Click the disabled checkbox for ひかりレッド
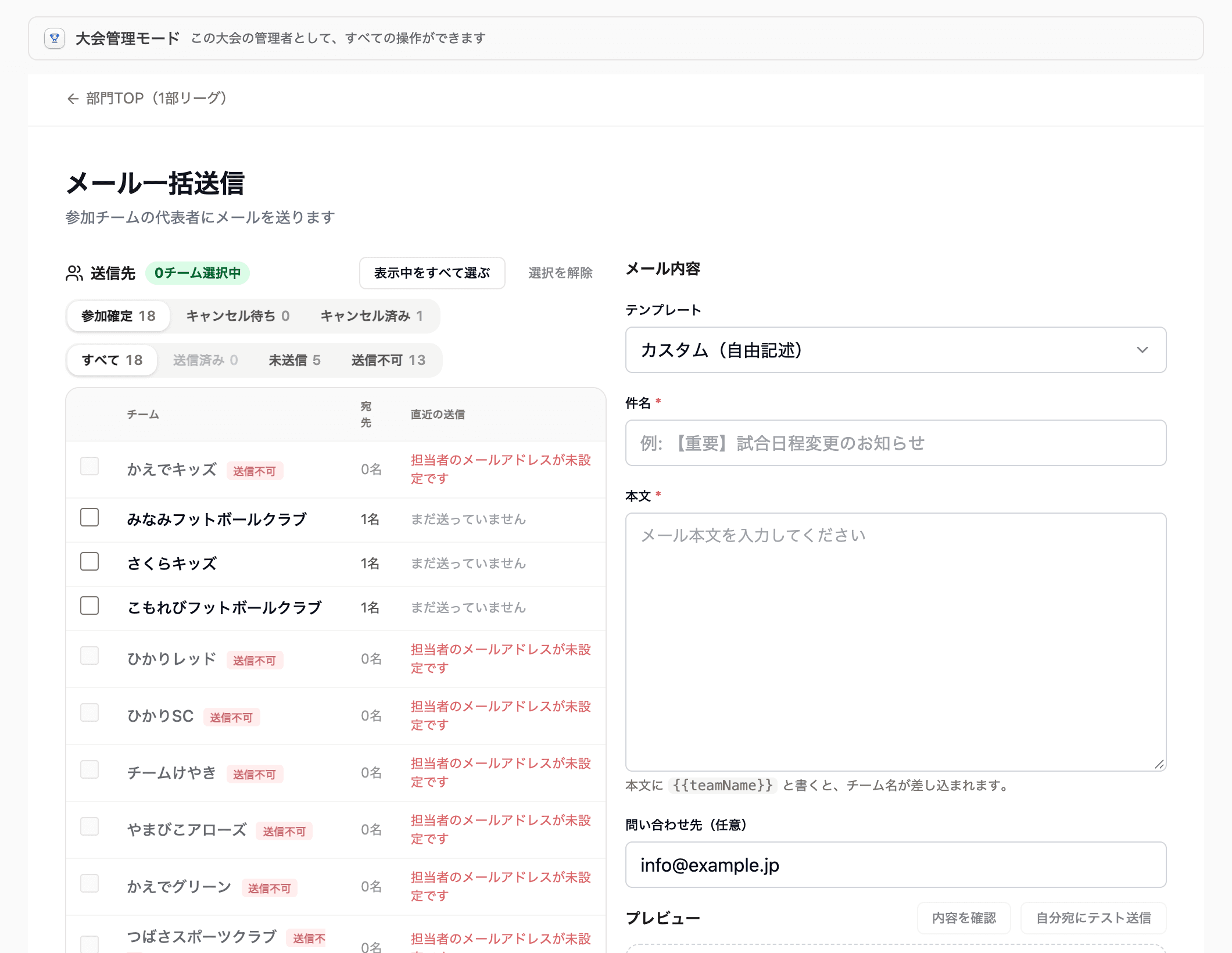 (x=89, y=655)
